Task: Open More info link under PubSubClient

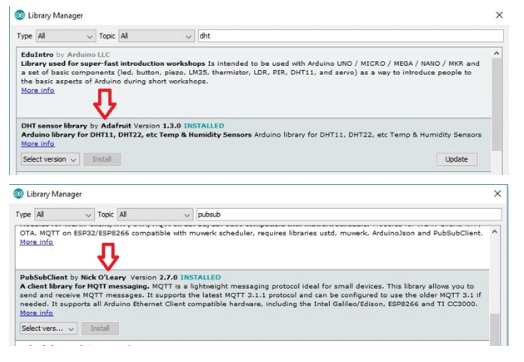Action: [36, 313]
